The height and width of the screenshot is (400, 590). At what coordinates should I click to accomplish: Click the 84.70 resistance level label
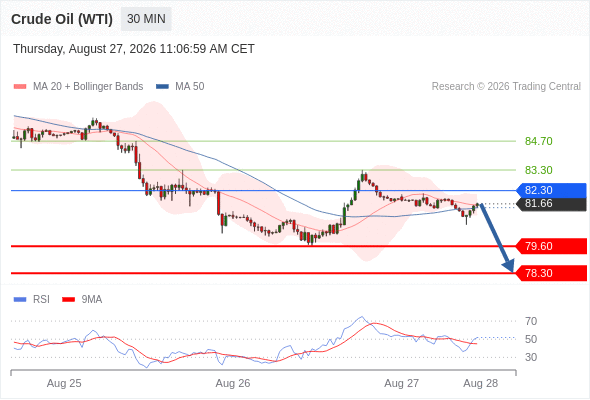click(x=538, y=141)
